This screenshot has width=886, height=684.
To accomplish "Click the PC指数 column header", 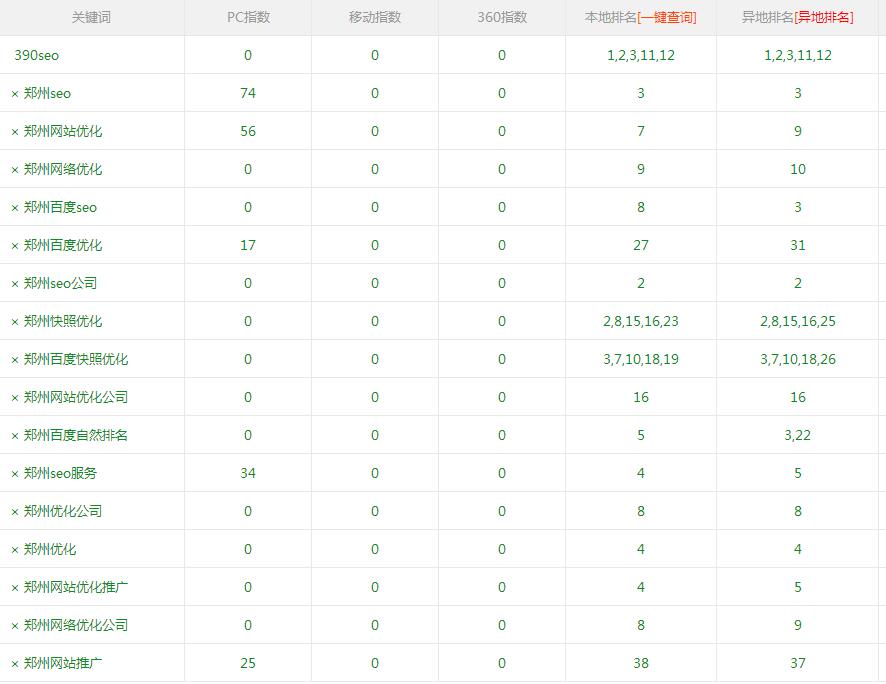I will point(248,17).
